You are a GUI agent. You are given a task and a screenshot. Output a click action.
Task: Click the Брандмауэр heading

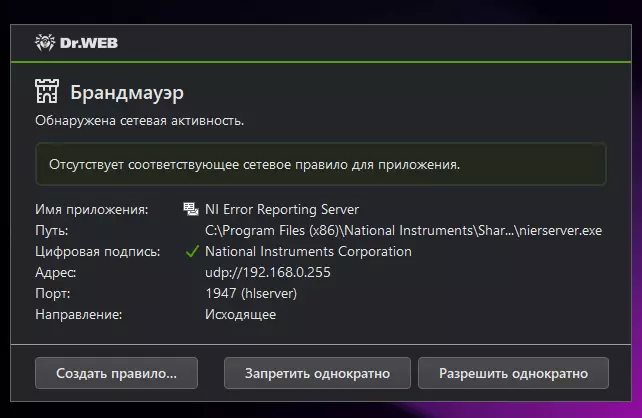tap(127, 93)
